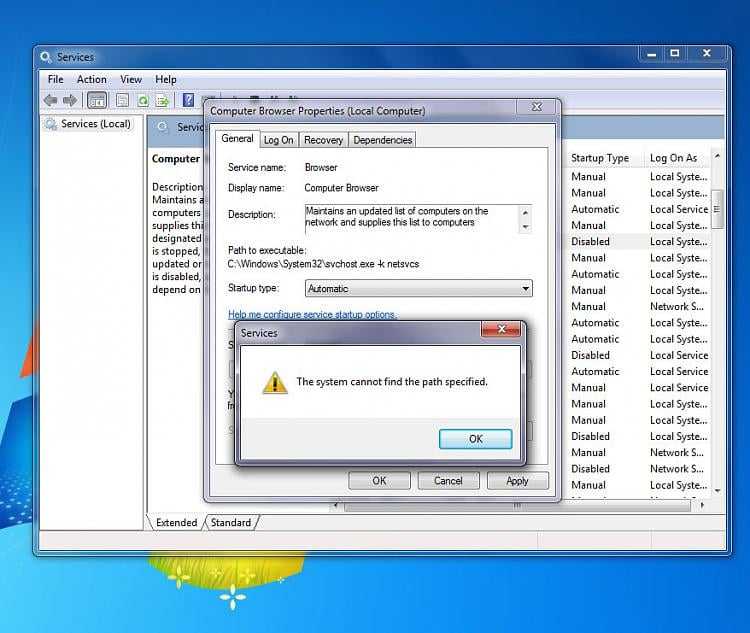
Task: Click the horizontal scrollbar right arrow
Action: [x=702, y=505]
